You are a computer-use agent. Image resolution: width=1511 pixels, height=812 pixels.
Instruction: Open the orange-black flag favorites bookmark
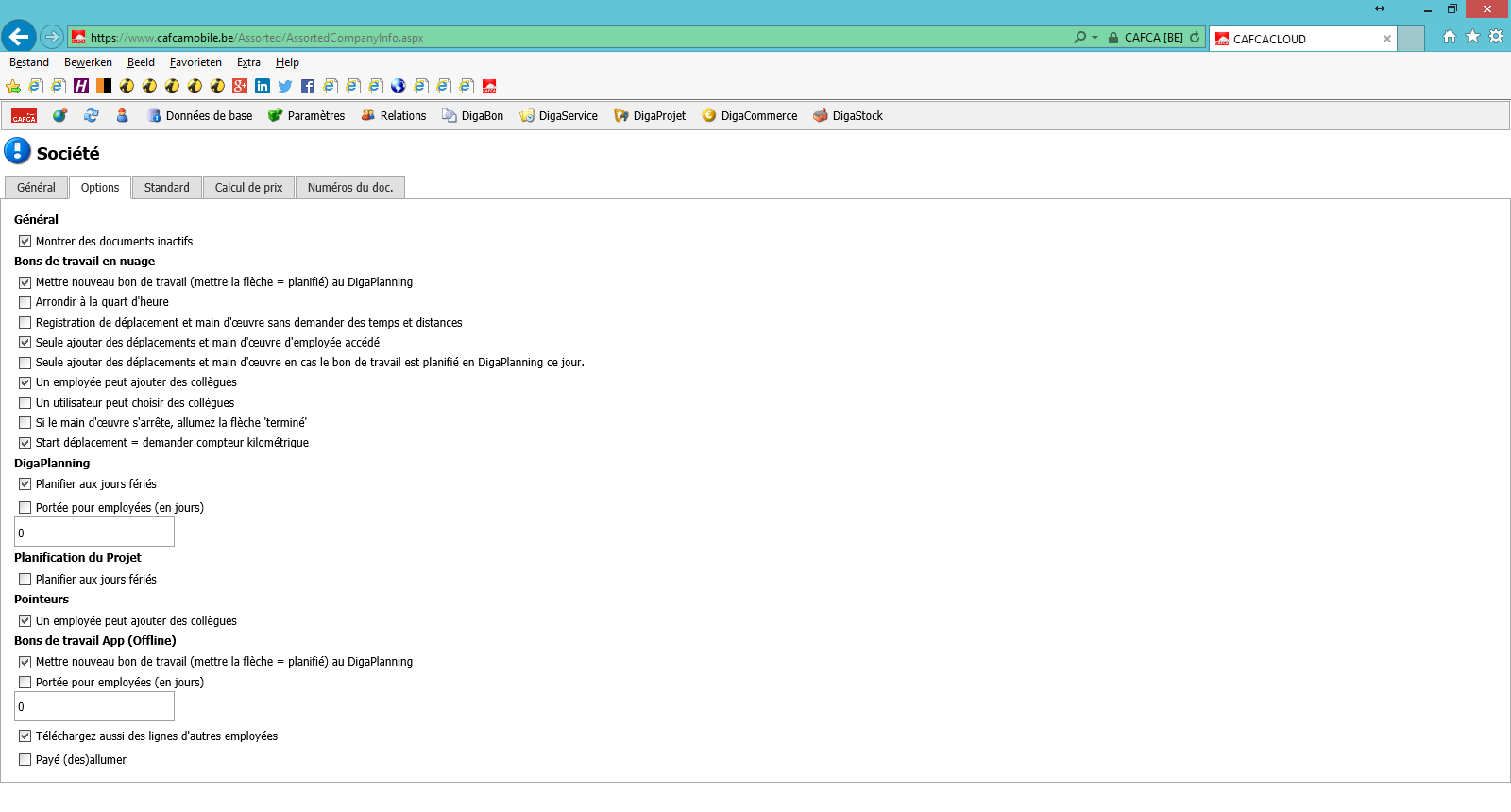(x=104, y=86)
